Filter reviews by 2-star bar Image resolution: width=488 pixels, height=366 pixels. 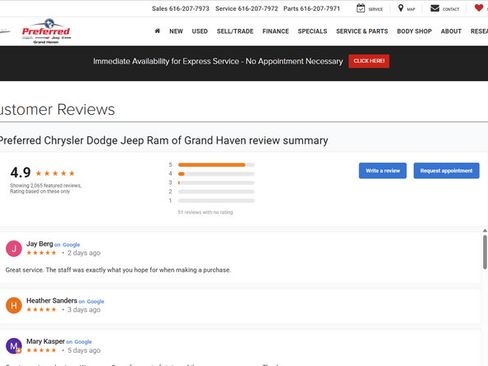(216, 192)
